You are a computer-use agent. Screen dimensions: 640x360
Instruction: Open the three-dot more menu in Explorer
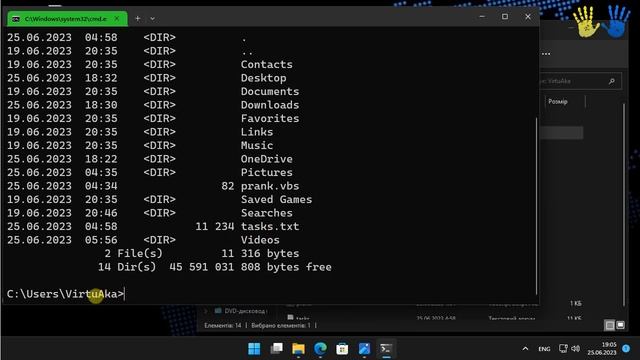pos(546,54)
